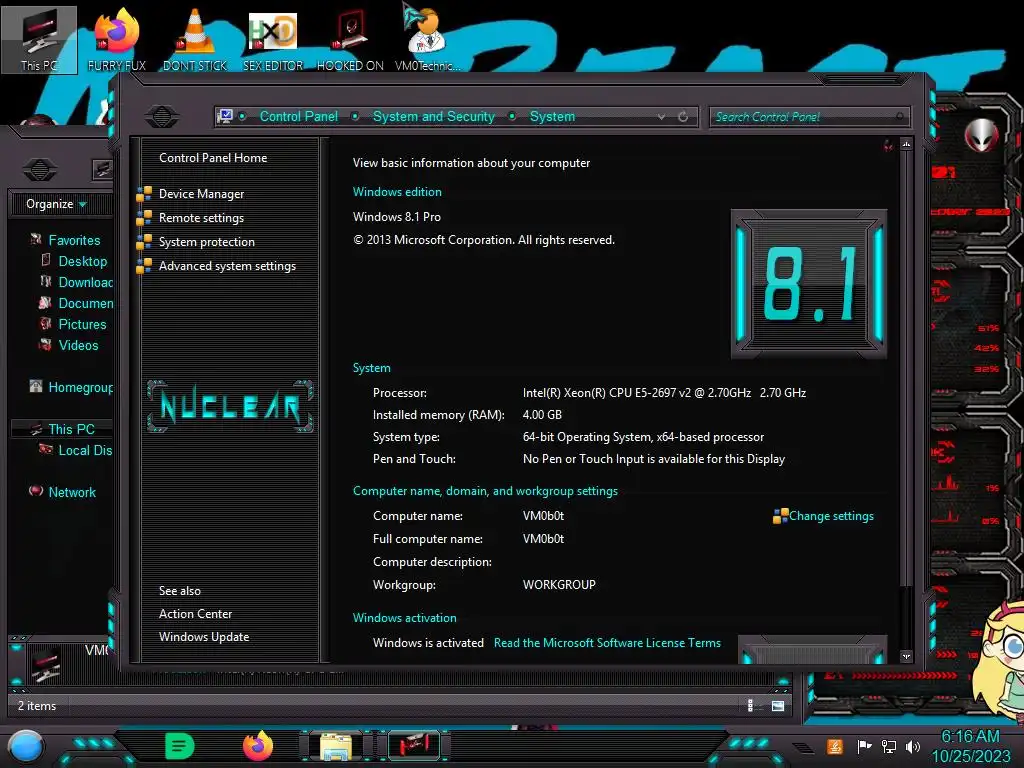
Task: Open the This PC desktop icon
Action: [39, 39]
